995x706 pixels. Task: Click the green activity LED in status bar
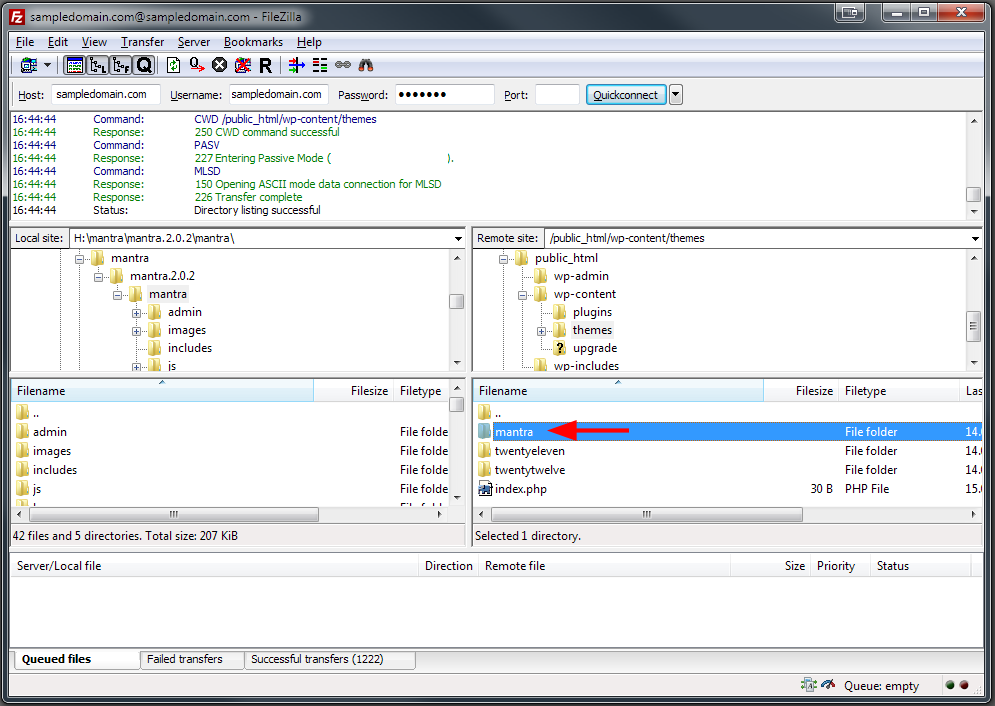[950, 685]
